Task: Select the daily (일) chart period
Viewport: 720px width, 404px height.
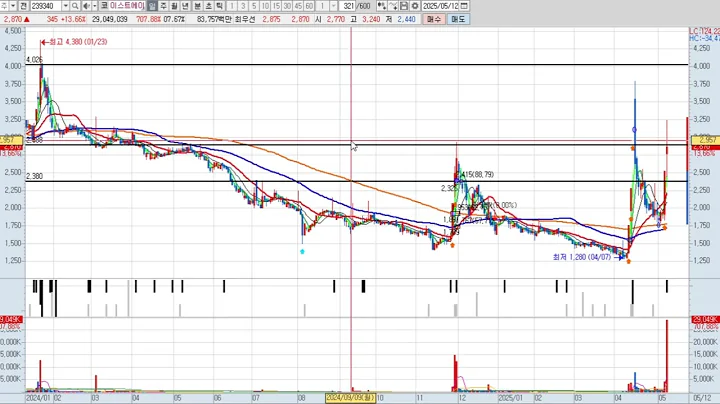Action: tap(152, 6)
